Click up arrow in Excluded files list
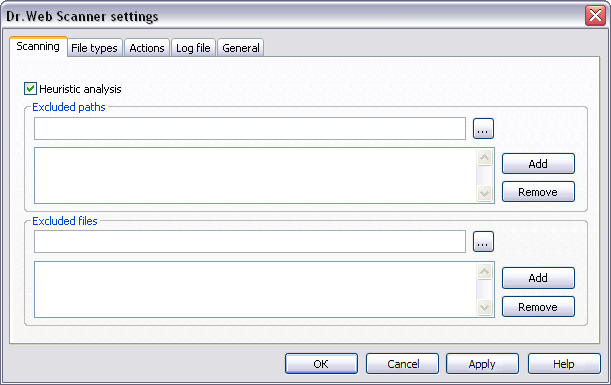 pyautogui.click(x=484, y=272)
